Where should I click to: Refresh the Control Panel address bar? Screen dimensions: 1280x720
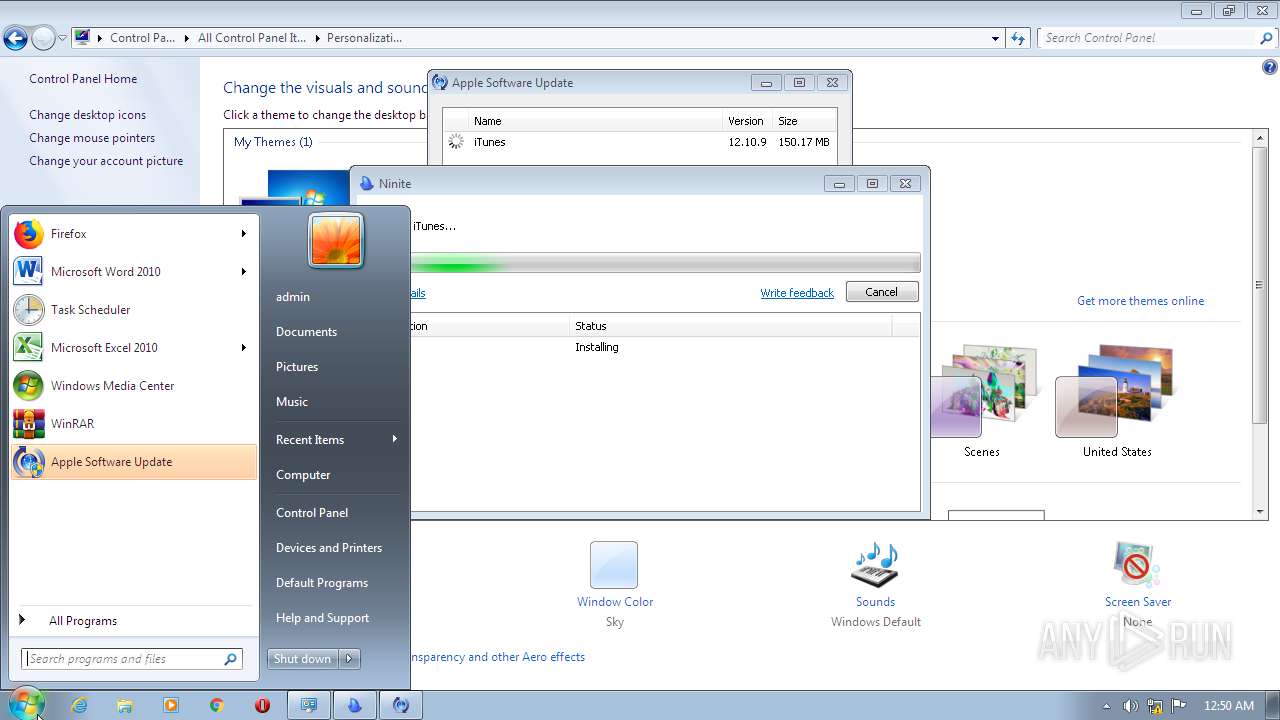click(x=1018, y=38)
